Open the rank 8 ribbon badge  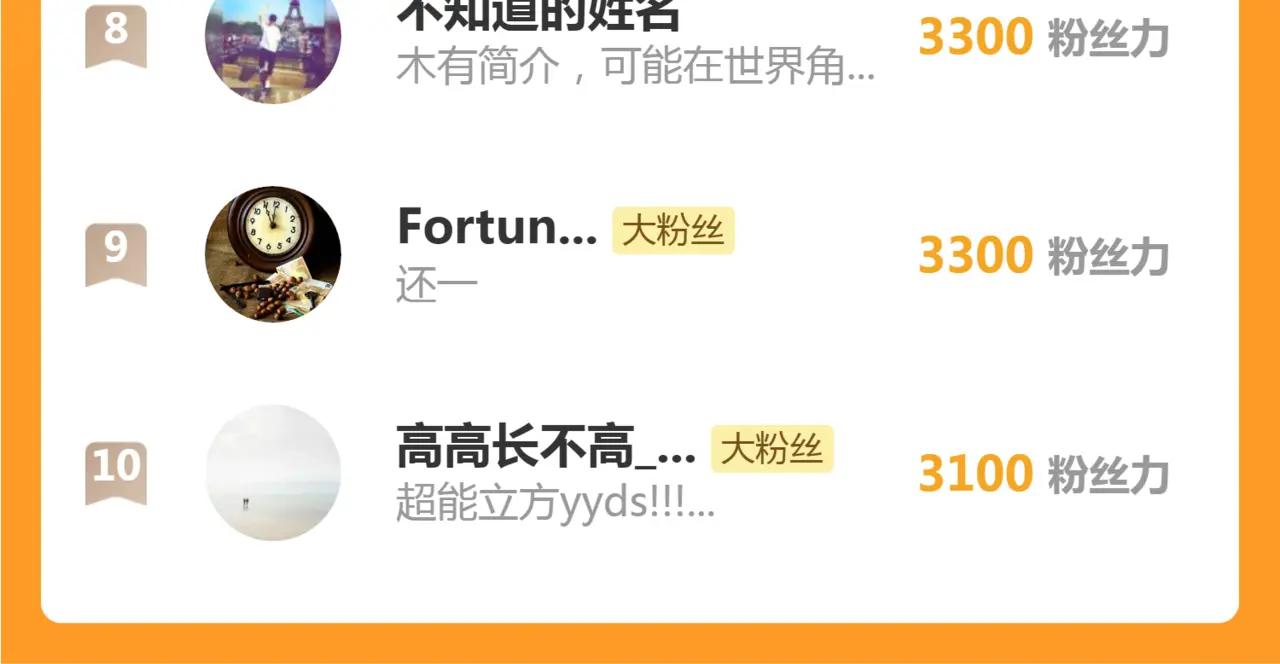click(x=116, y=35)
